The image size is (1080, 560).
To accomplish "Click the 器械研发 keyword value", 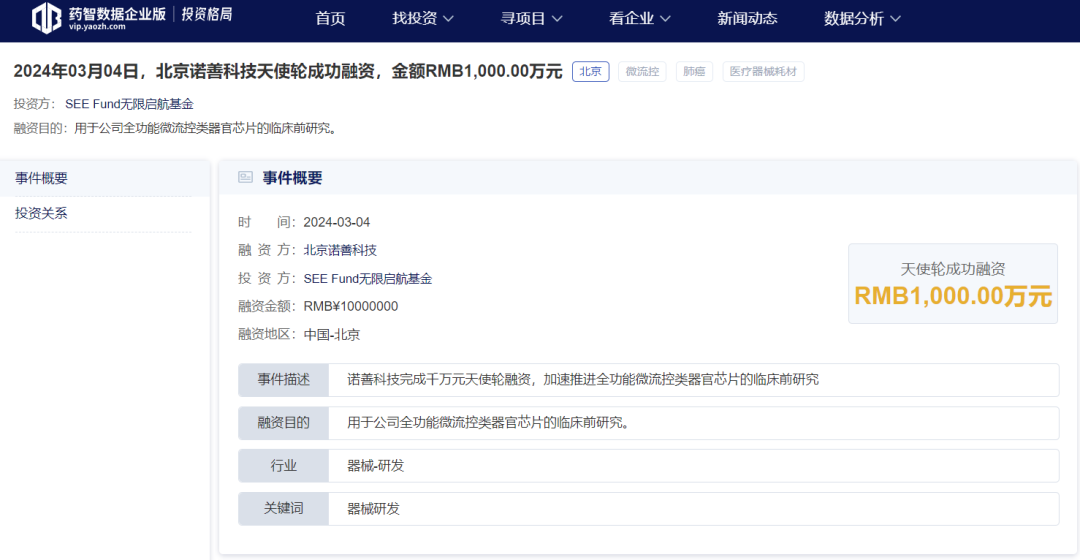I will tap(373, 508).
